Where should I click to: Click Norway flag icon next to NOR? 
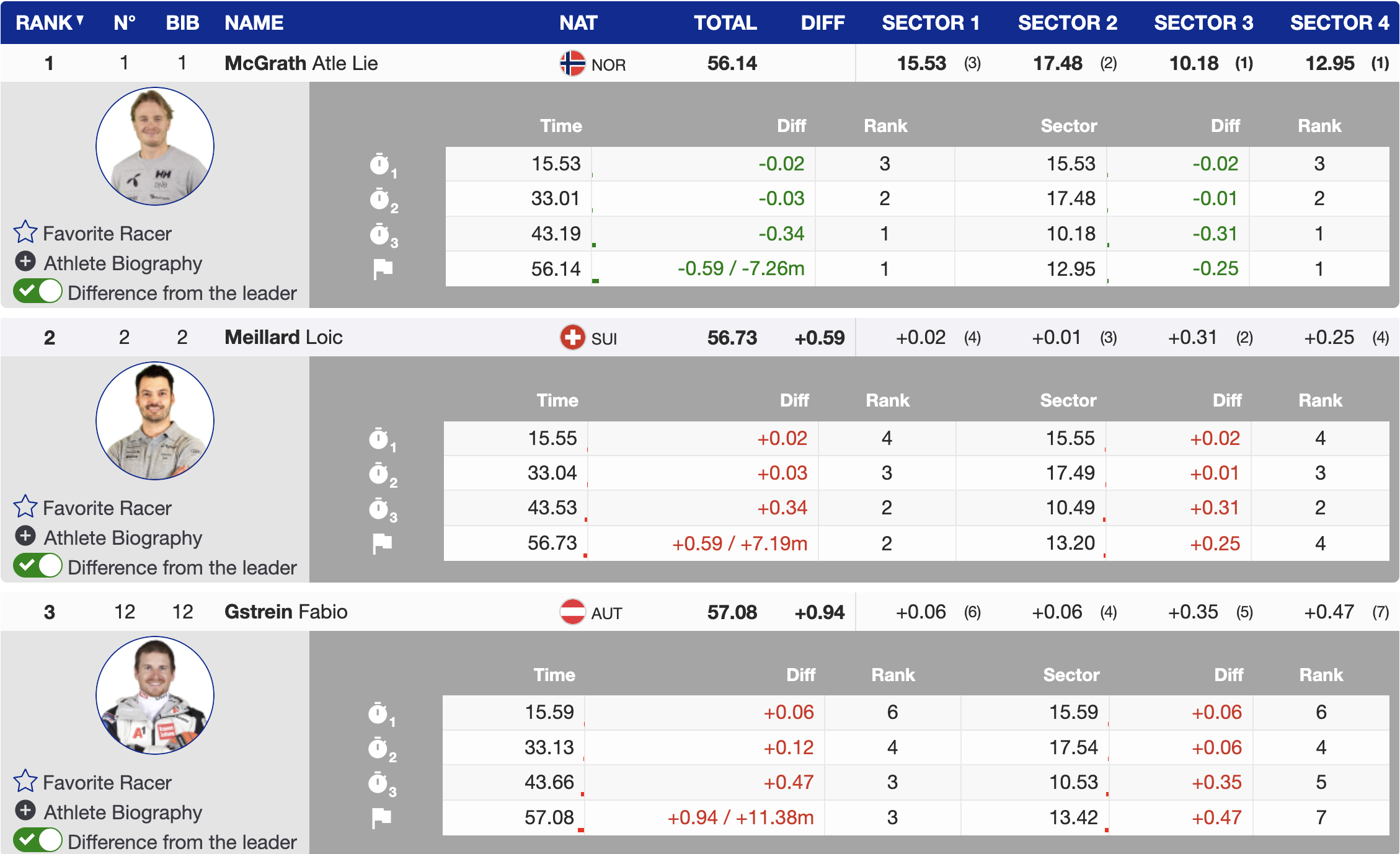(572, 63)
